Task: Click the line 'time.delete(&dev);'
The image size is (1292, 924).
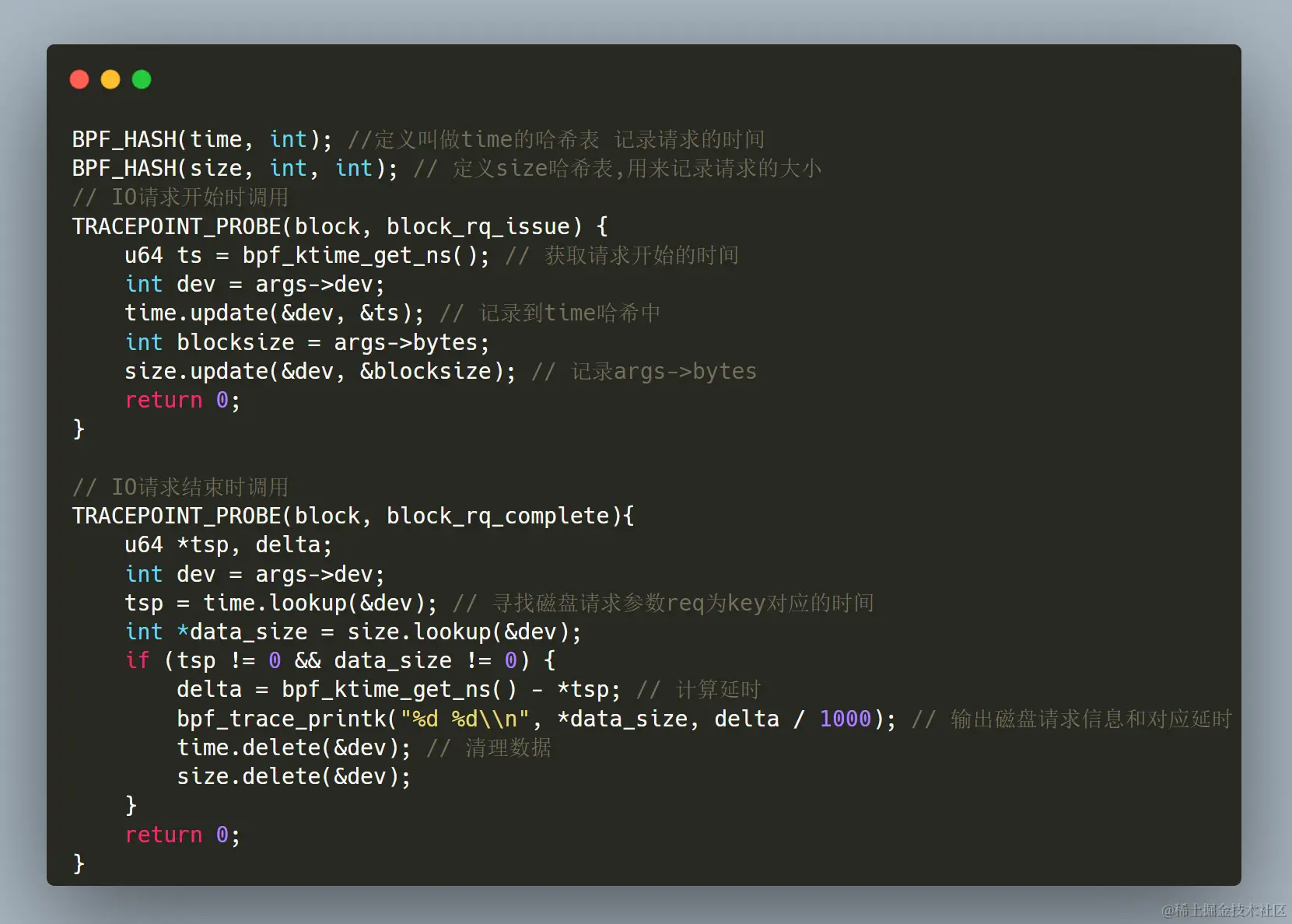Action: 294,747
